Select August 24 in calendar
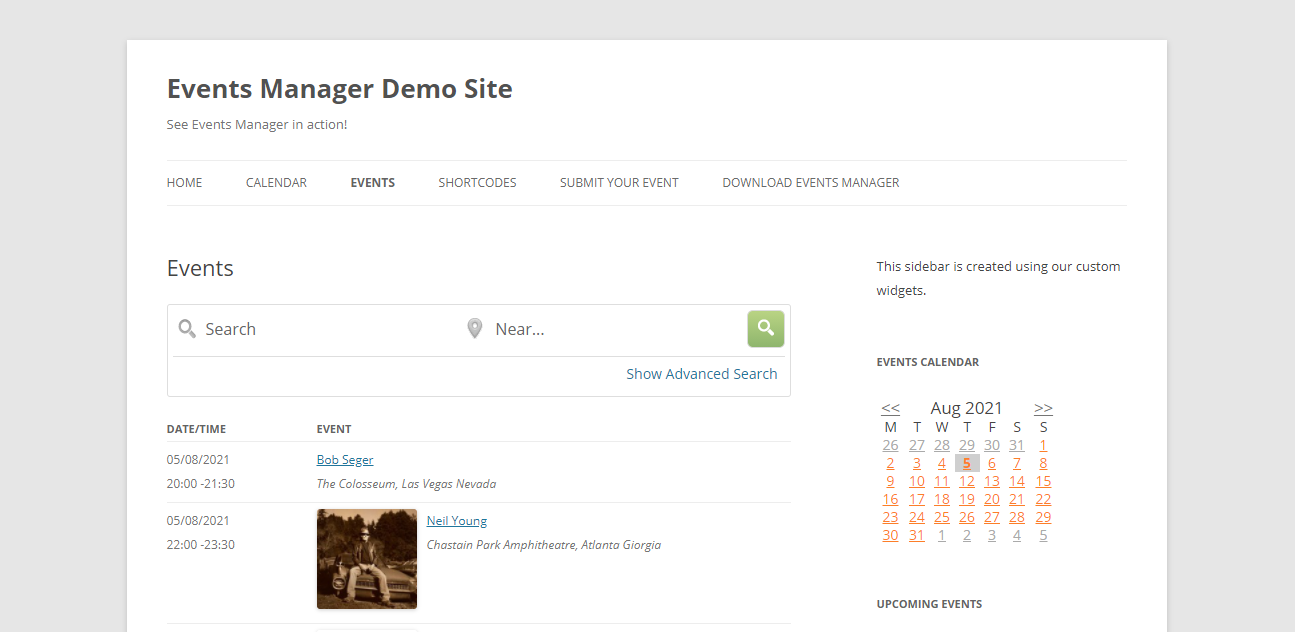This screenshot has height=632, width=1295. [x=917, y=517]
